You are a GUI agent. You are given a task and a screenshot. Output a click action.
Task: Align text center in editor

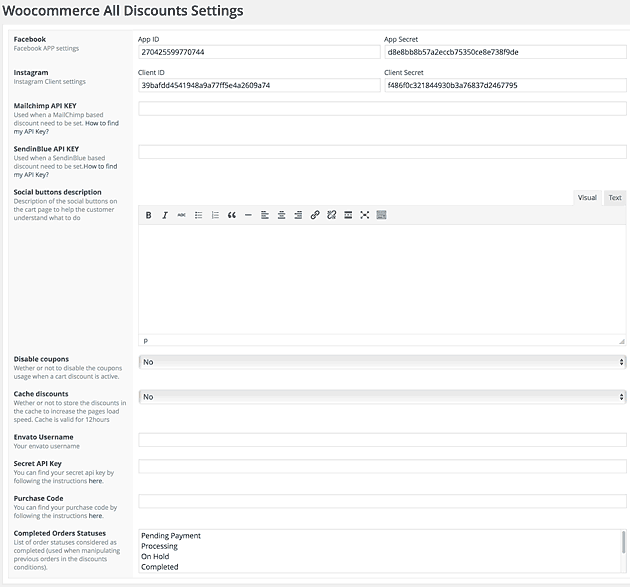[282, 215]
